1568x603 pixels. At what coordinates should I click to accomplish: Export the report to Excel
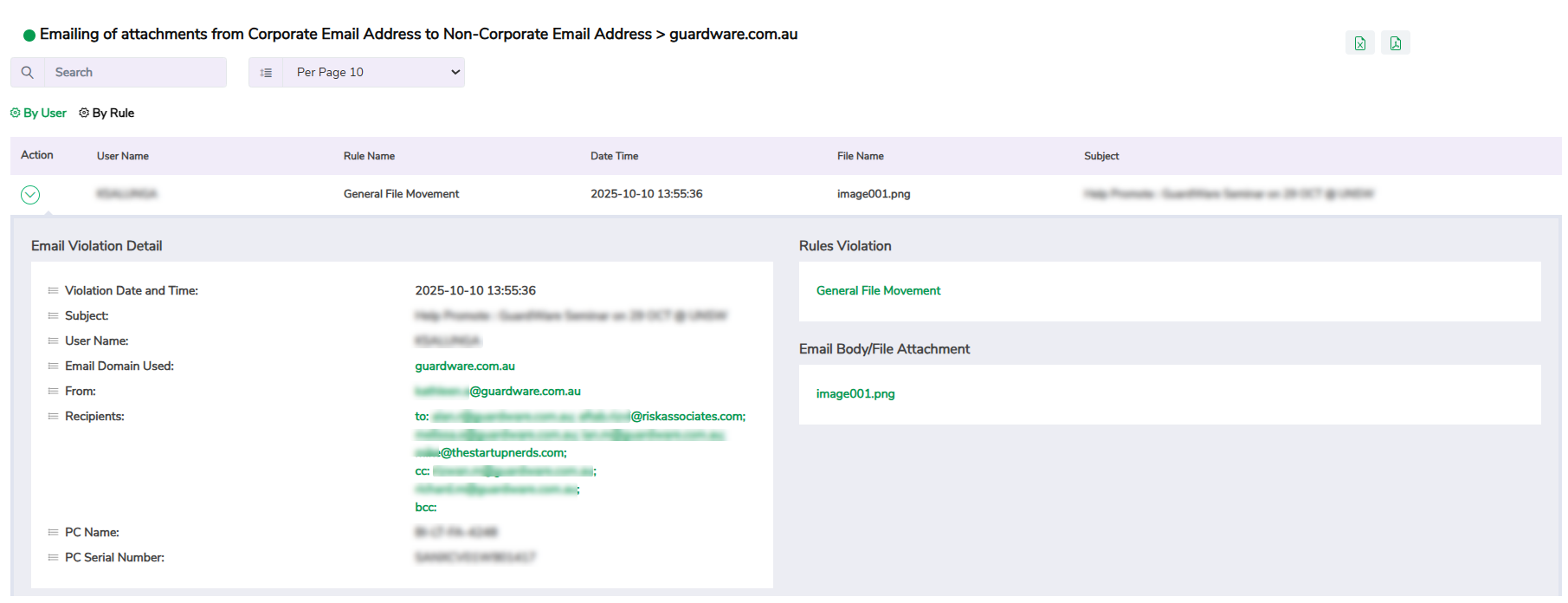click(x=1359, y=42)
